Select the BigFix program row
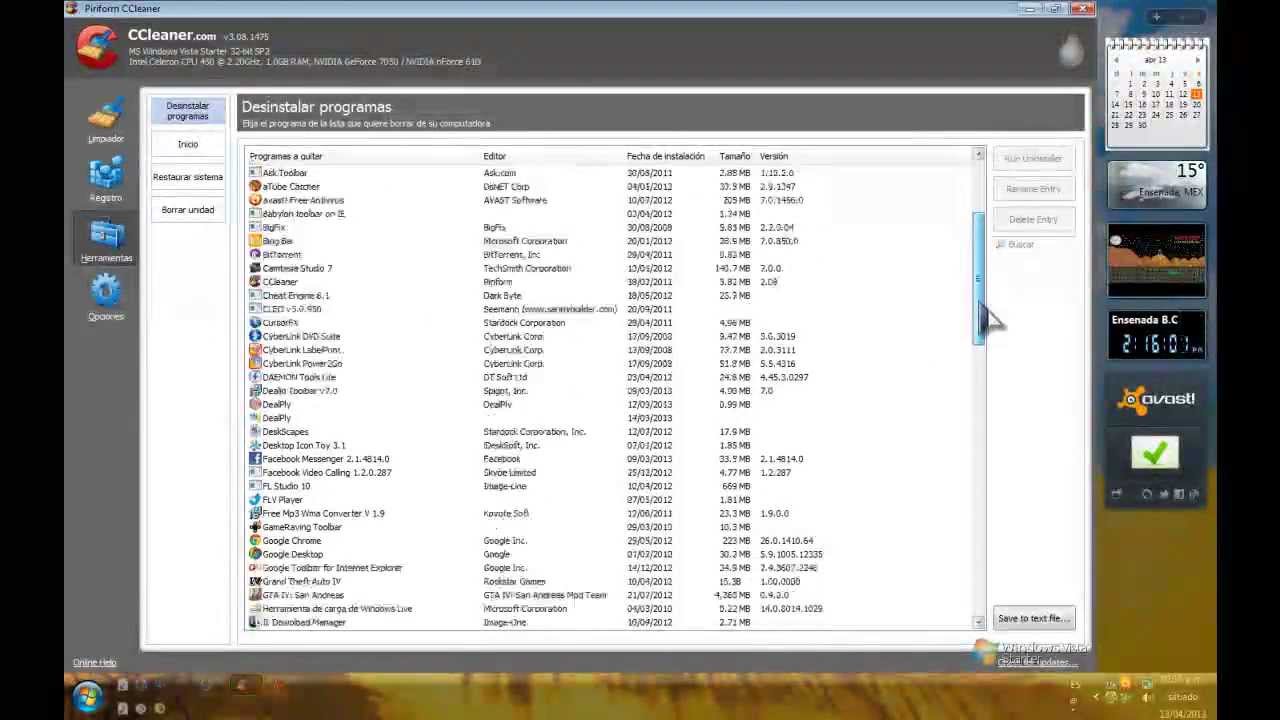Viewport: 1280px width, 720px height. pyautogui.click(x=610, y=227)
